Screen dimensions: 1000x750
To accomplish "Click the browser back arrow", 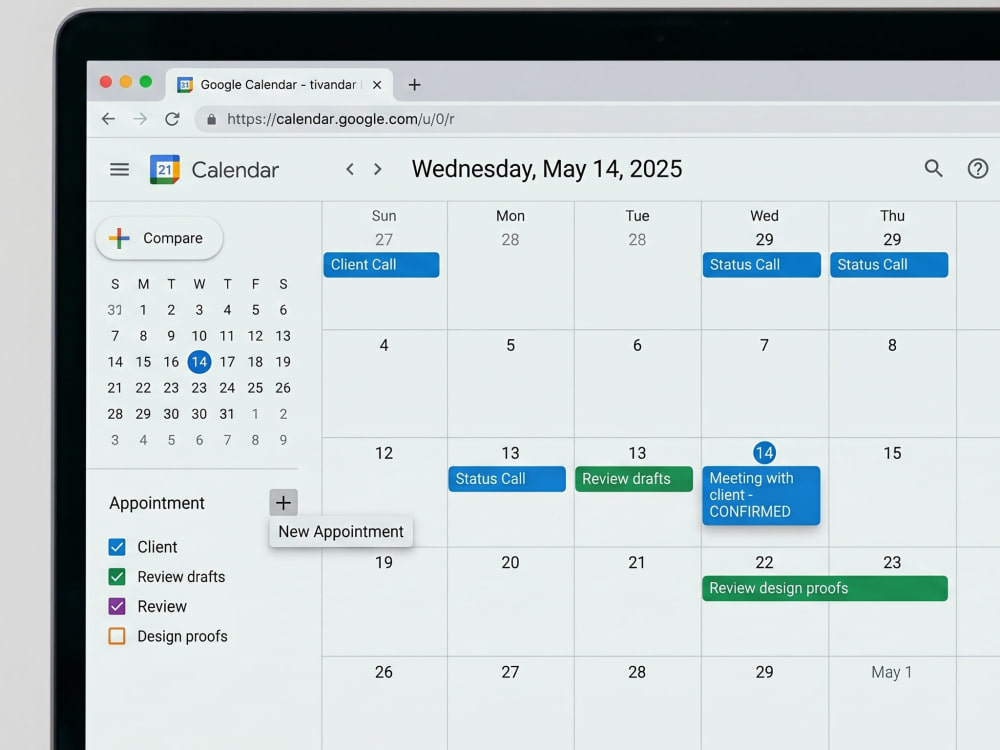I will point(108,119).
